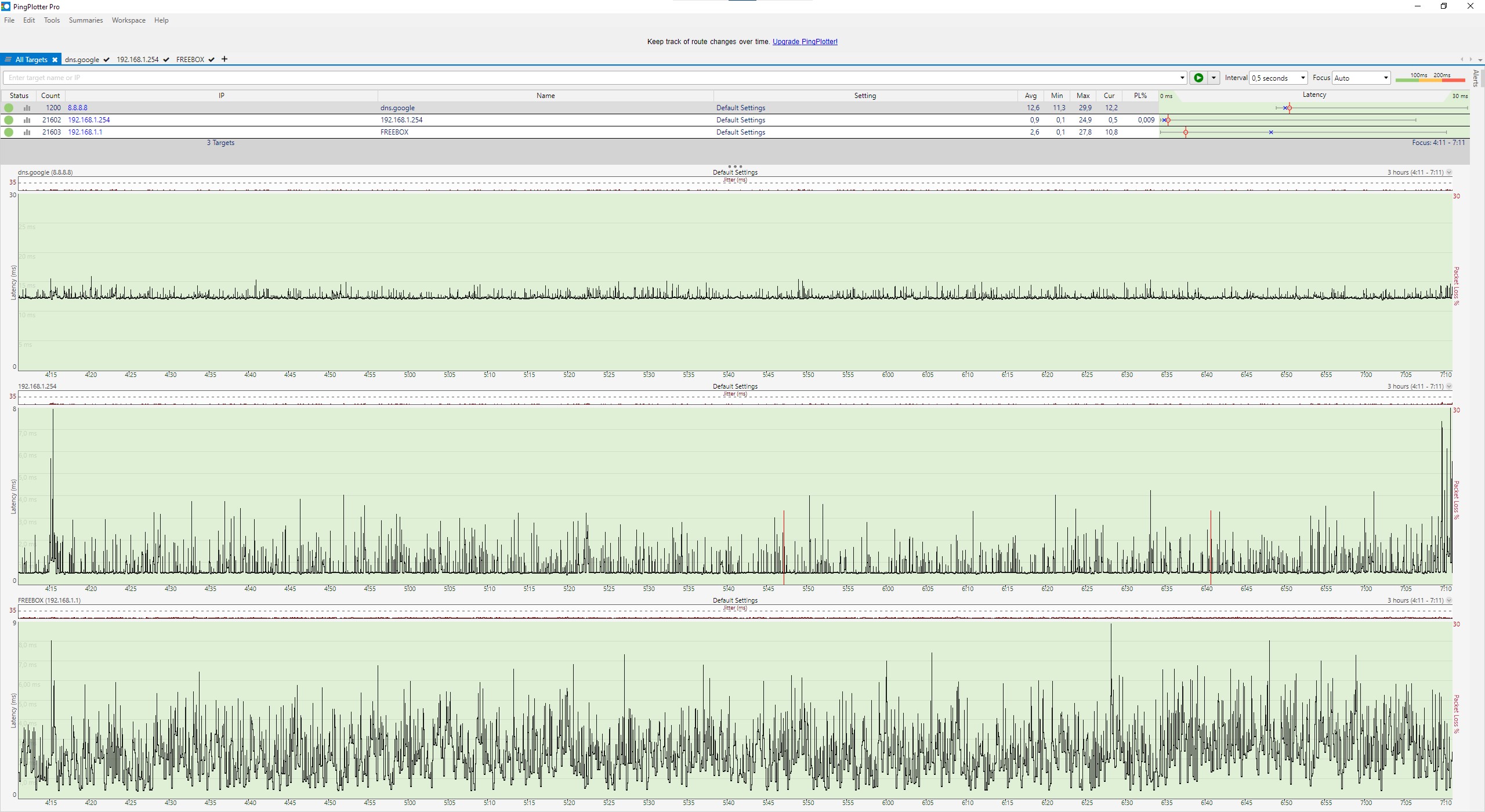Click the Upgrade PingPlotter! link
The width and height of the screenshot is (1485, 812).
pyautogui.click(x=805, y=42)
